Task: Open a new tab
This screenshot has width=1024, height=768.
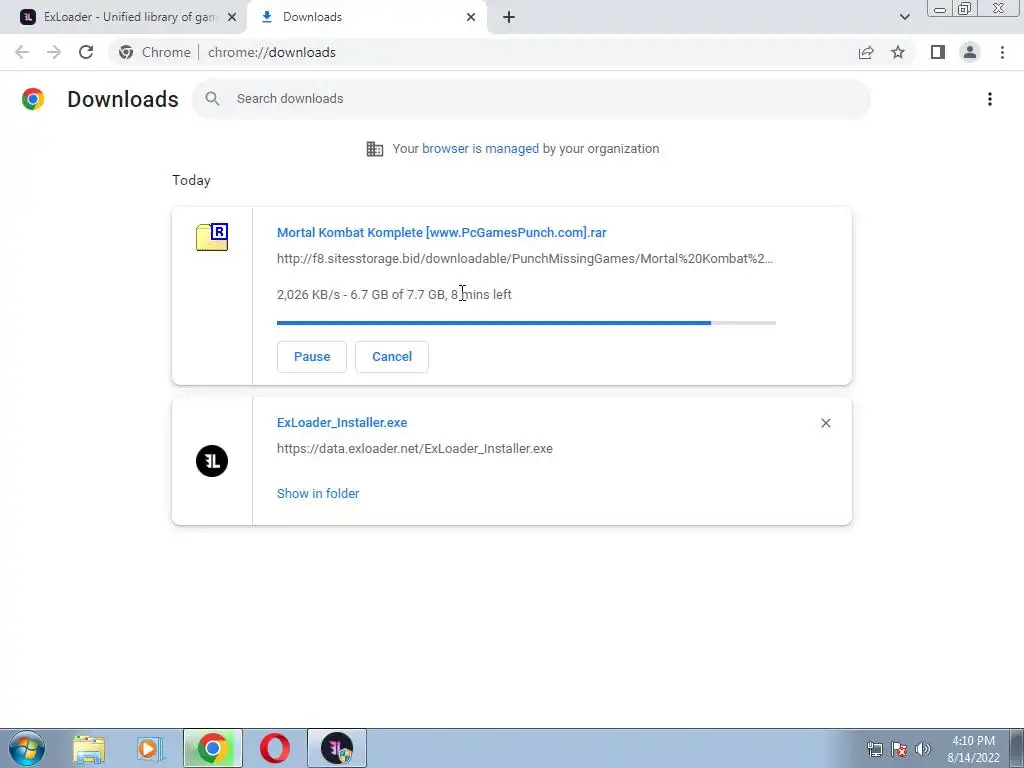Action: coord(509,17)
